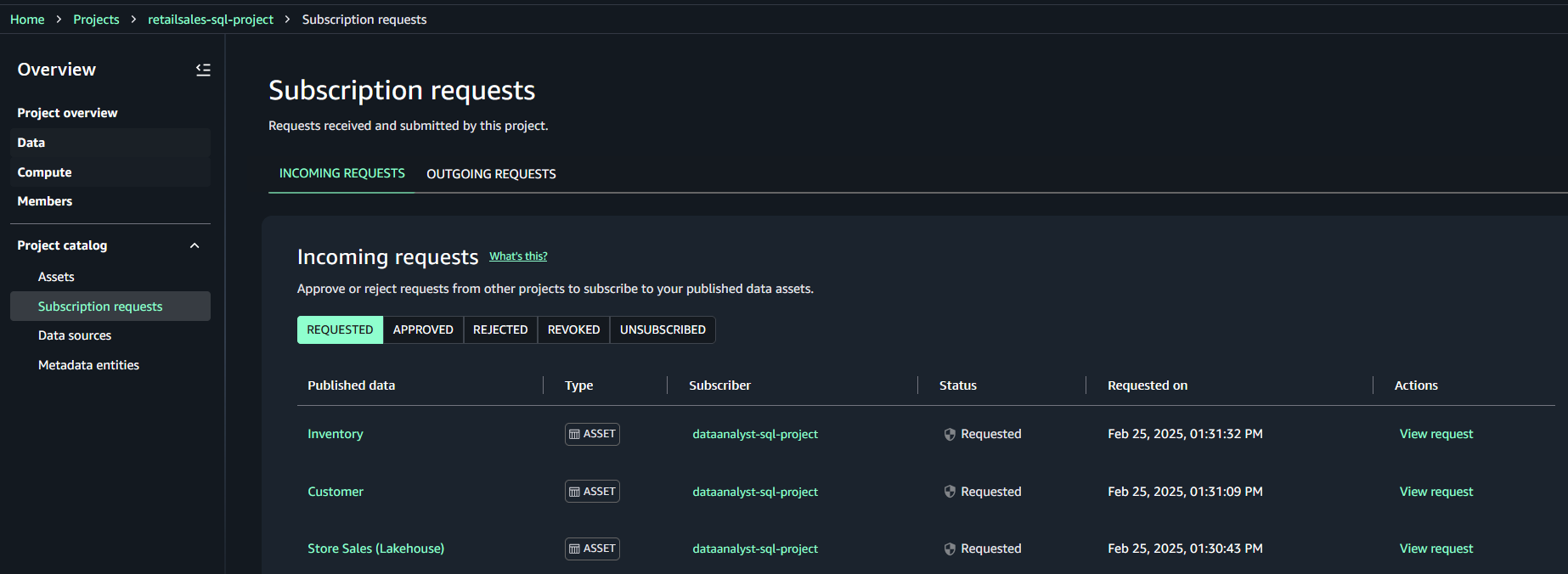Click the ASSET badge in Customer row

tap(592, 492)
